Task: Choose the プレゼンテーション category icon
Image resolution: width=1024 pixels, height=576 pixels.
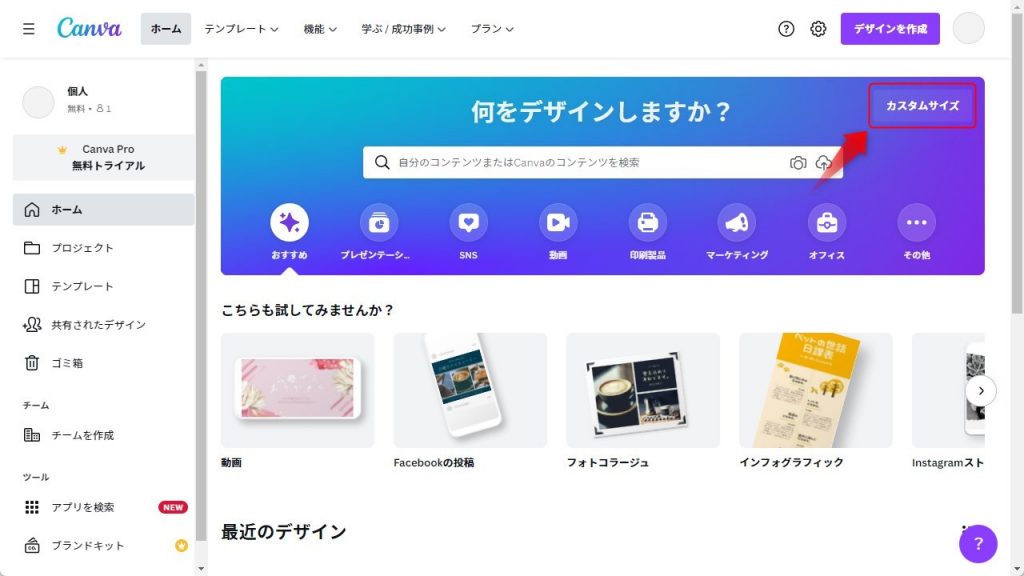Action: pyautogui.click(x=379, y=223)
